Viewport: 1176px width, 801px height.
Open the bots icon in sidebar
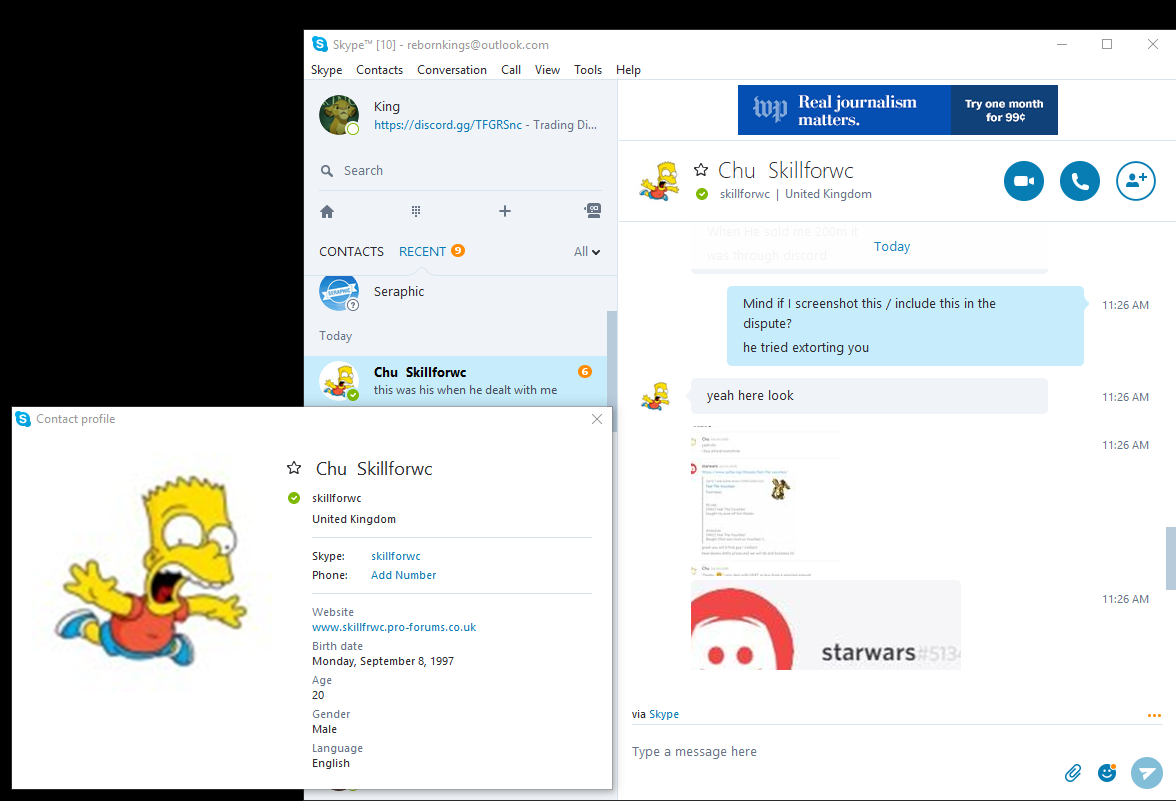tap(592, 211)
